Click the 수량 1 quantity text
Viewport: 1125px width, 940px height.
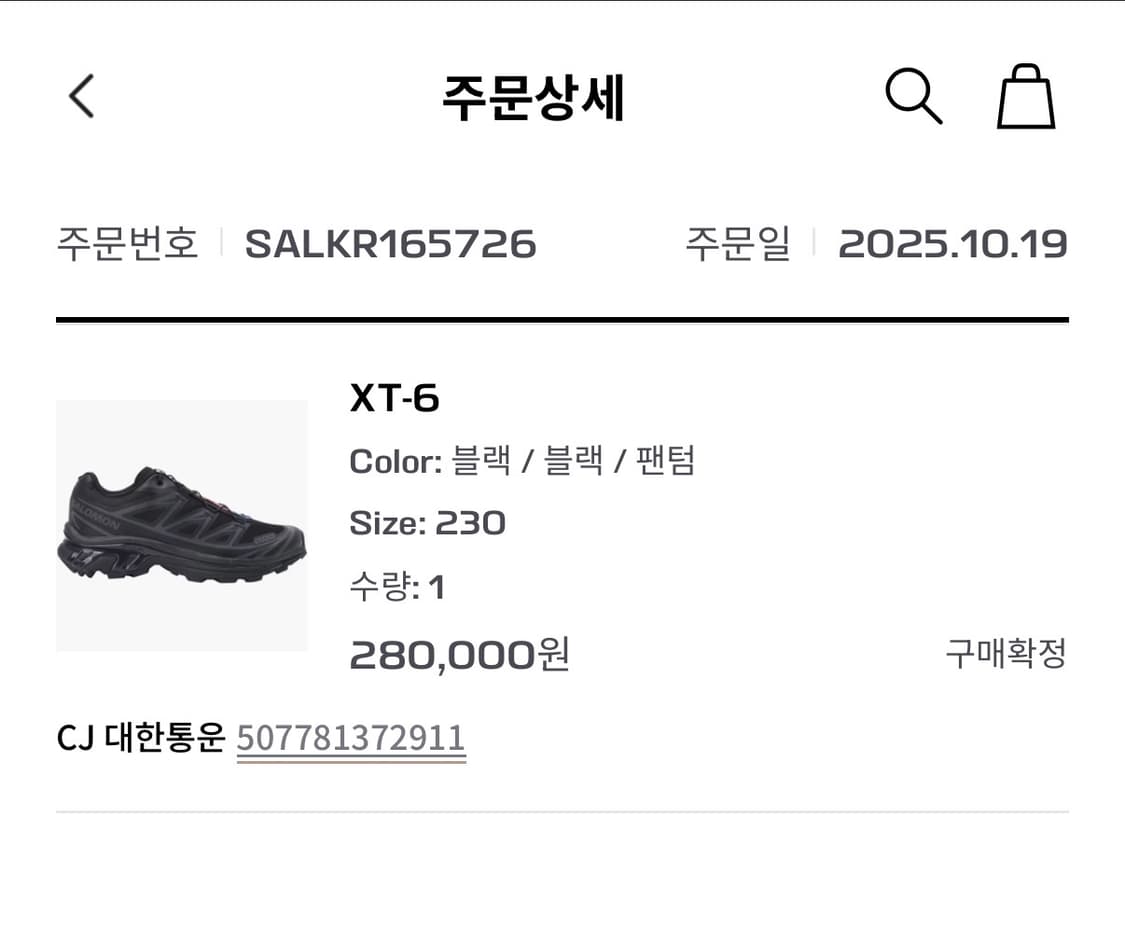coord(396,587)
